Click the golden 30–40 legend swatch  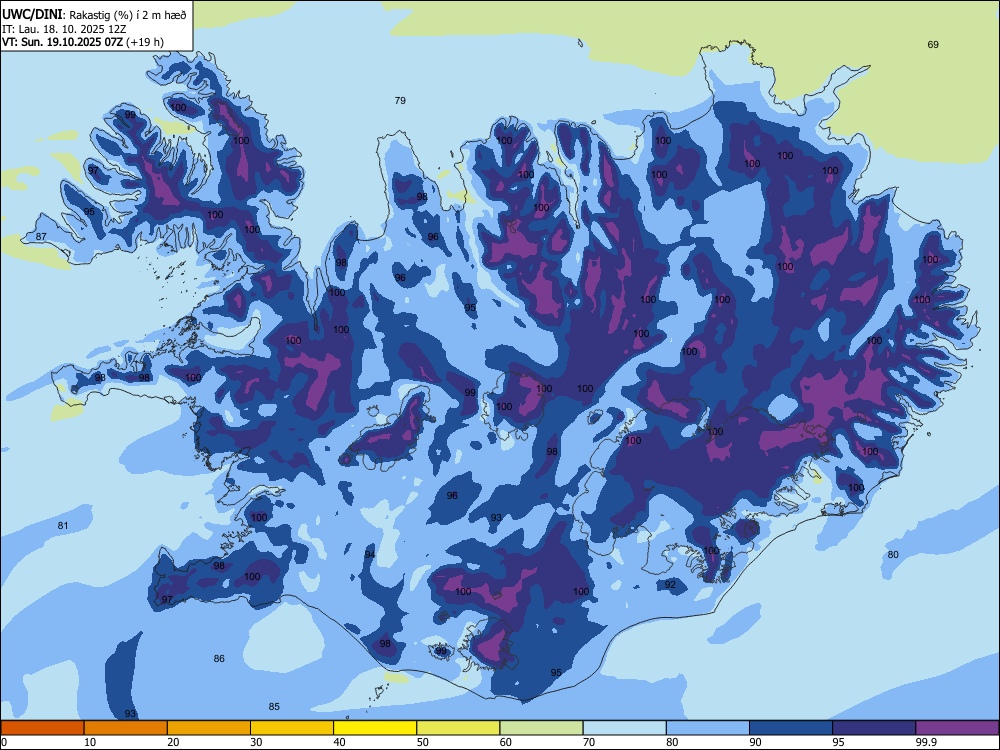pos(292,728)
